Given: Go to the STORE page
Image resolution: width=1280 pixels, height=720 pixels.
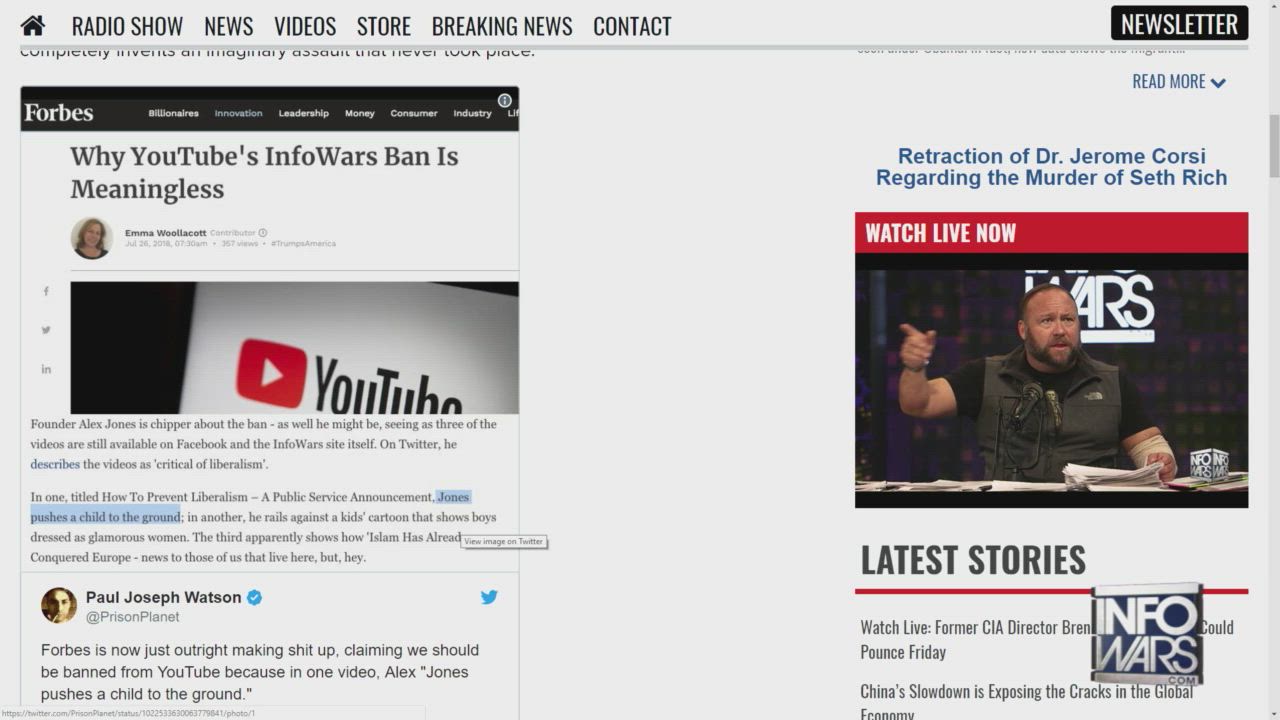Looking at the screenshot, I should pos(384,26).
